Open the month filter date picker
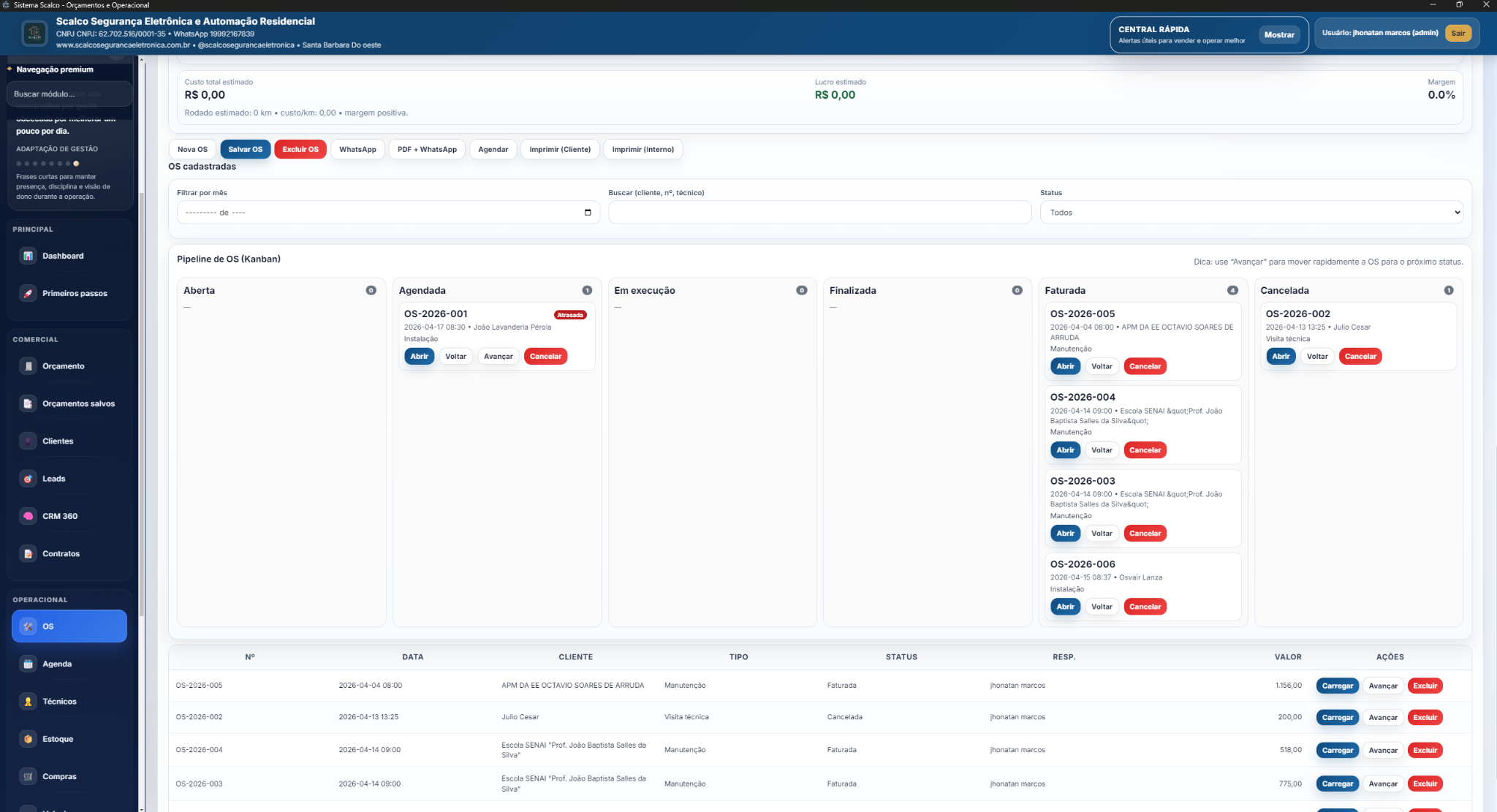This screenshot has height=812, width=1497. tap(588, 212)
